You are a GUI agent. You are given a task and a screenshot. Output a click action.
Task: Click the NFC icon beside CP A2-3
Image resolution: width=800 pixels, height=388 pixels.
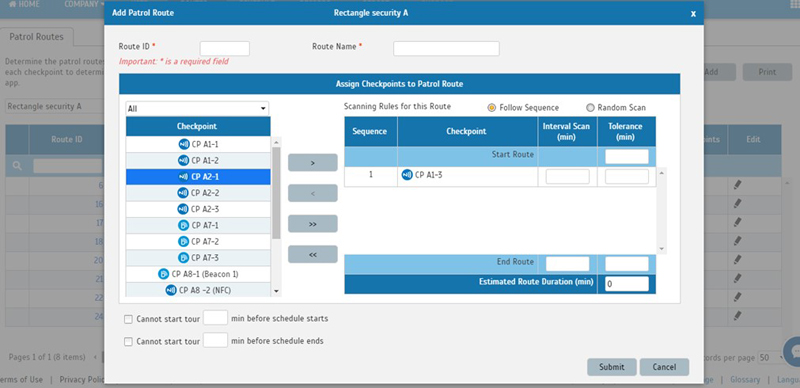(x=184, y=209)
